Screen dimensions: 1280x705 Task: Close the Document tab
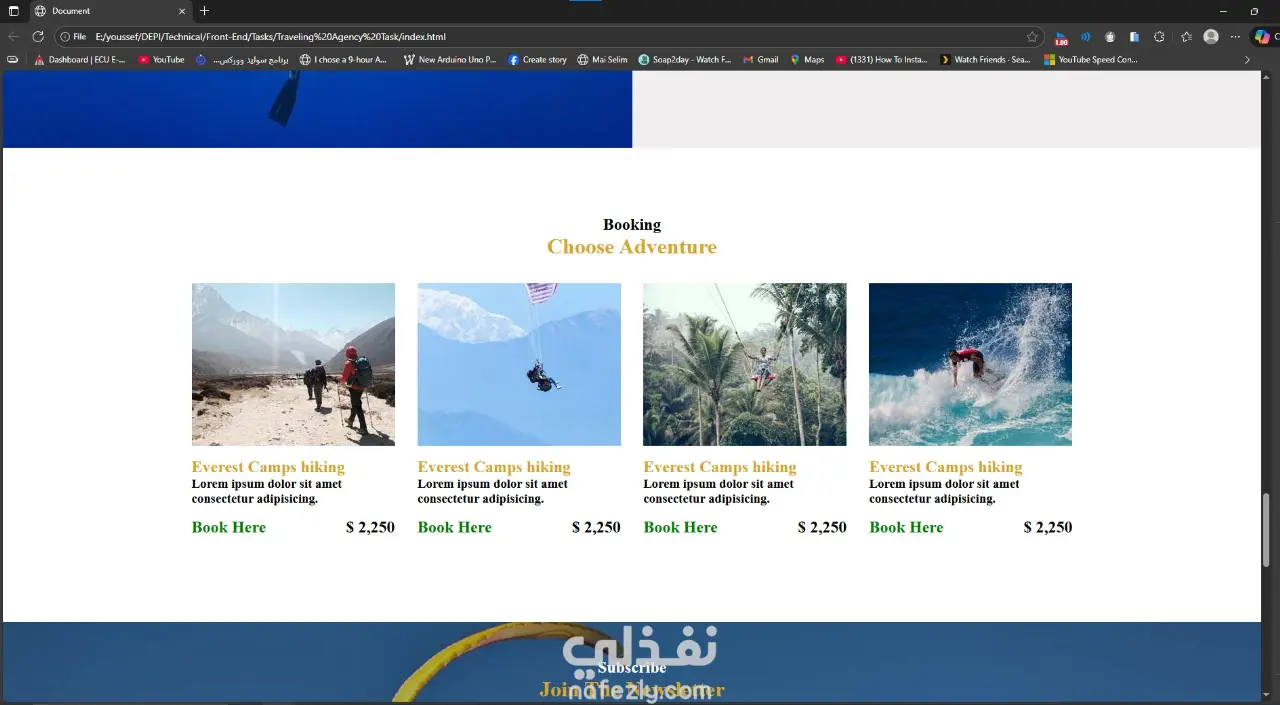coord(181,11)
